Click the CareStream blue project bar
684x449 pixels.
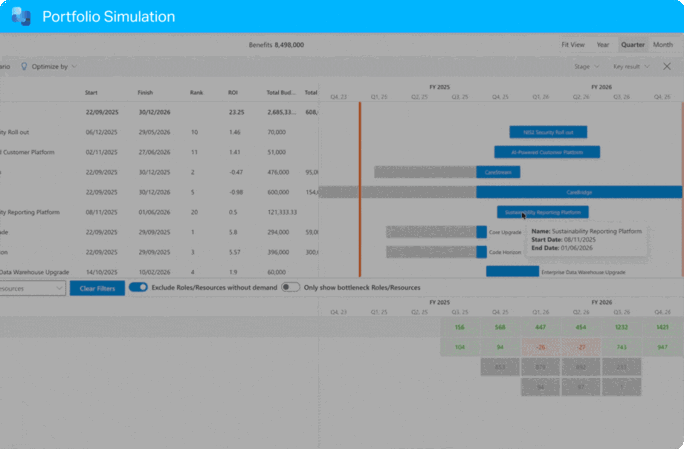click(491, 172)
